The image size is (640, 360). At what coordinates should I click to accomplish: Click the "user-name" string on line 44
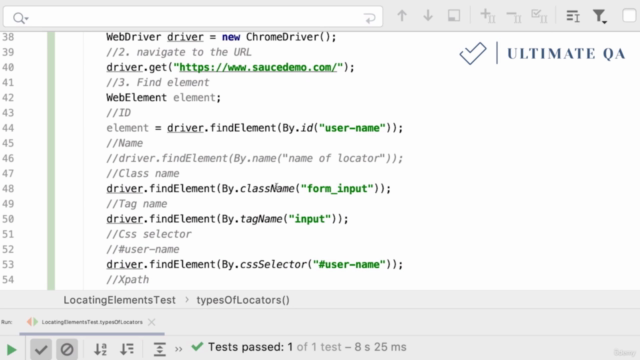352,128
